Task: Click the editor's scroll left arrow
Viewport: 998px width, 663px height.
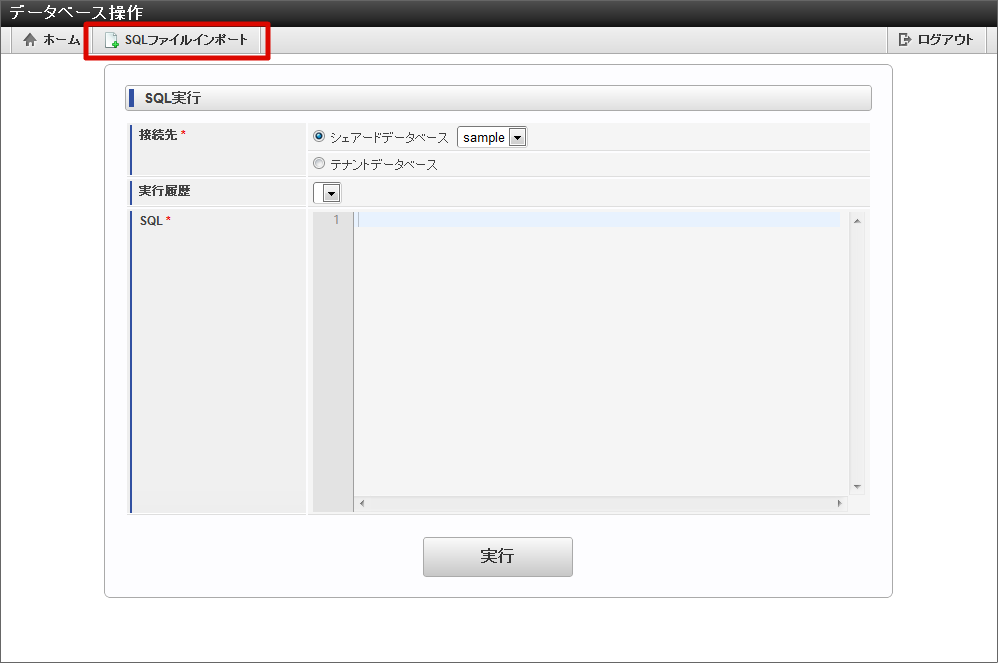Action: coord(362,503)
